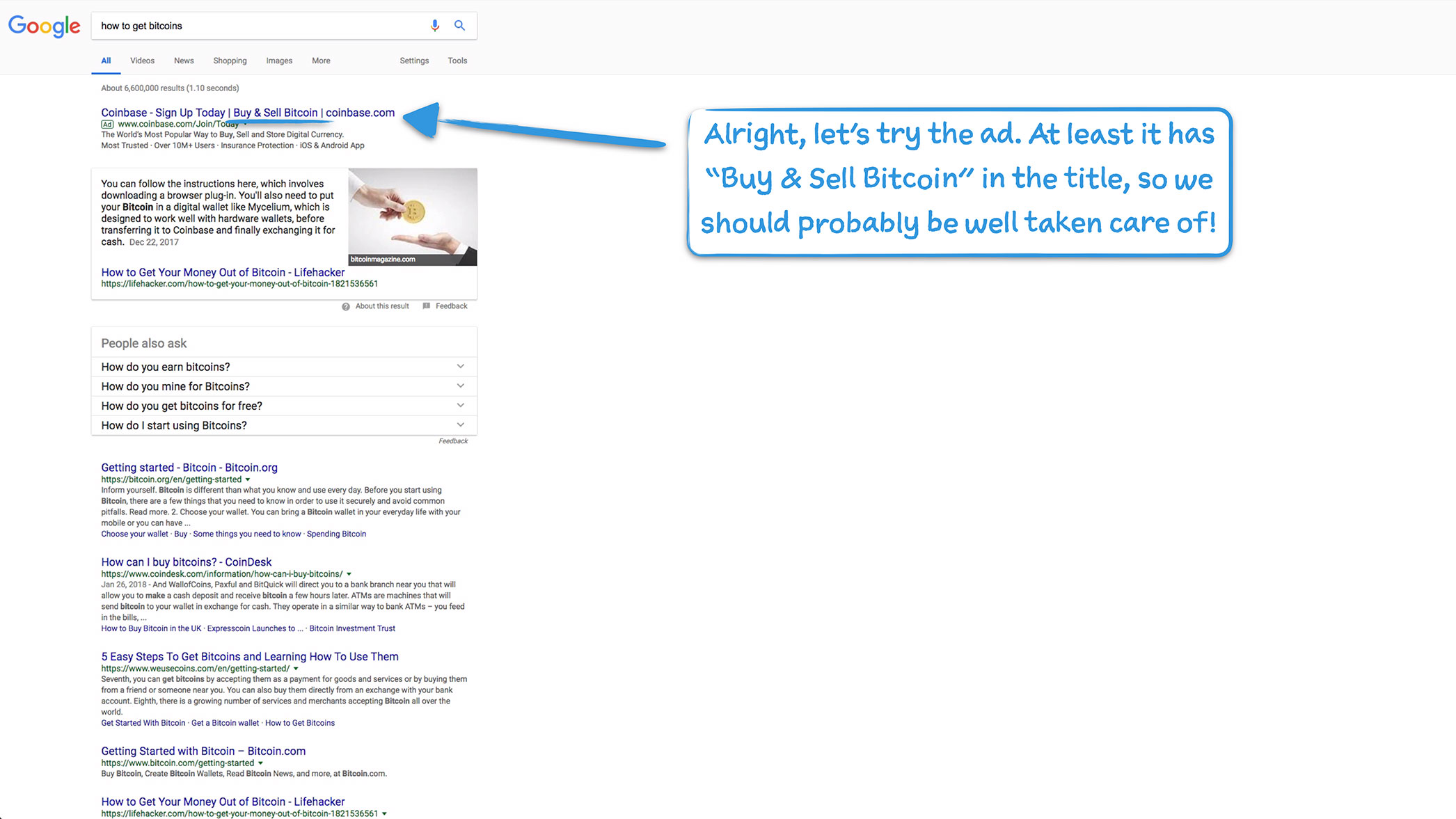The height and width of the screenshot is (819, 1456).
Task: Open dropdown arrow beside weusecoins.com URL
Action: click(x=296, y=669)
